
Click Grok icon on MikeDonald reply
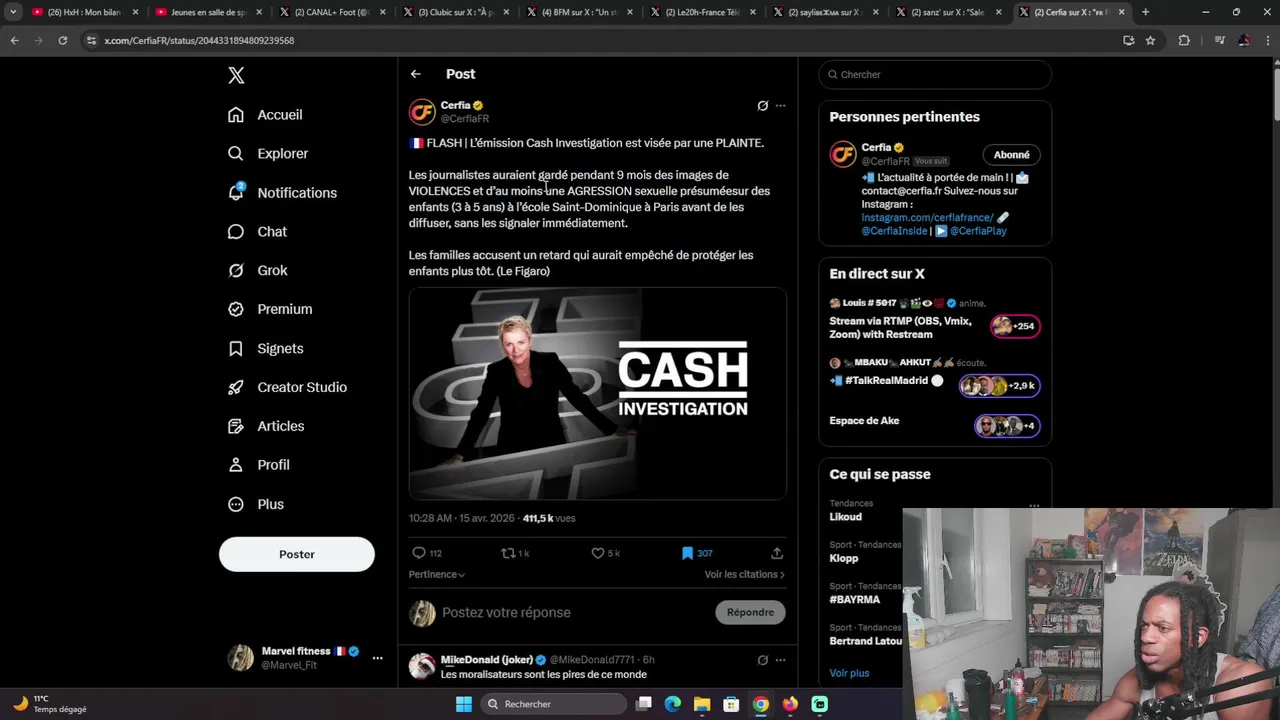763,660
